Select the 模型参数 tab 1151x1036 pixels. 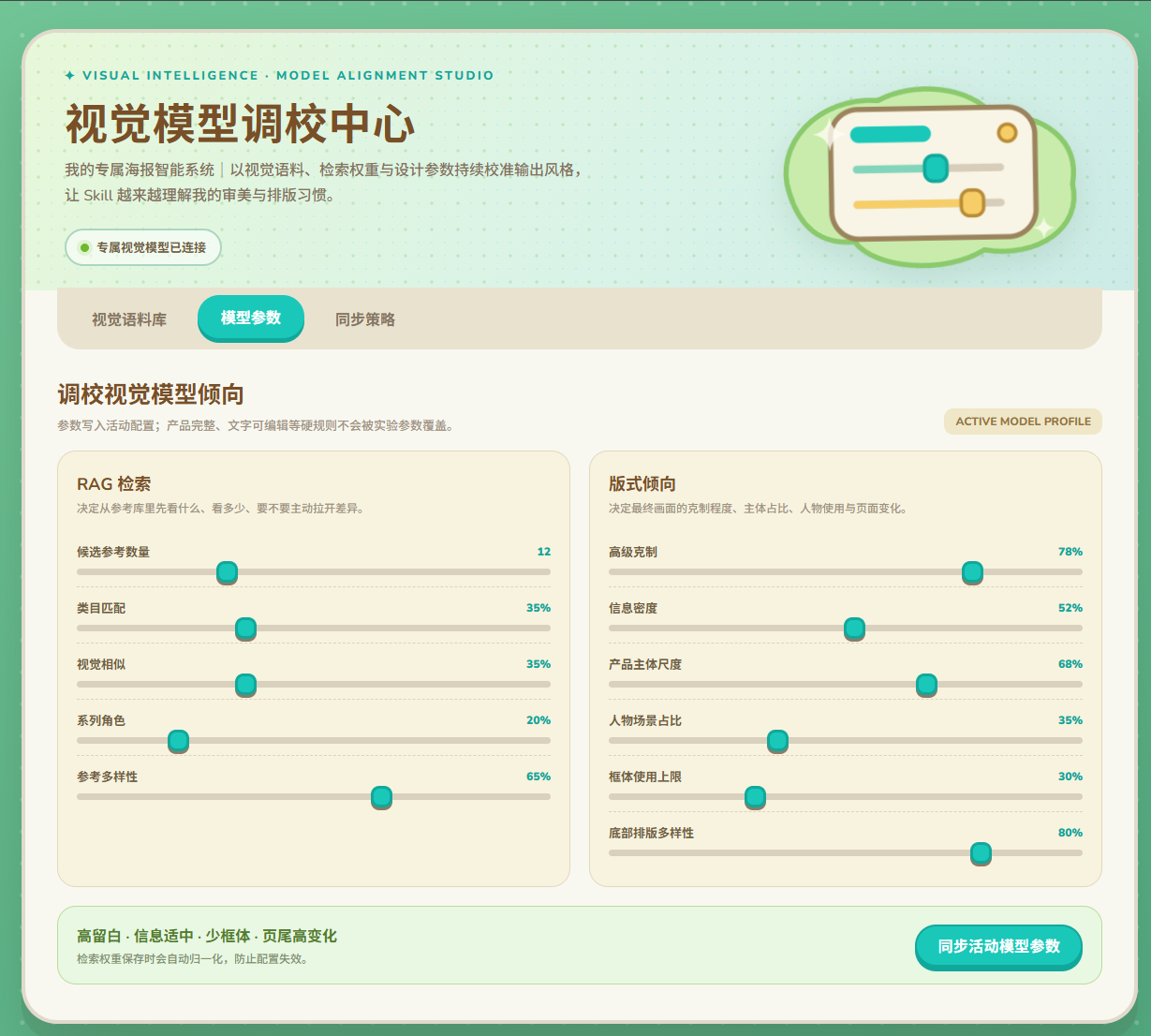point(251,318)
